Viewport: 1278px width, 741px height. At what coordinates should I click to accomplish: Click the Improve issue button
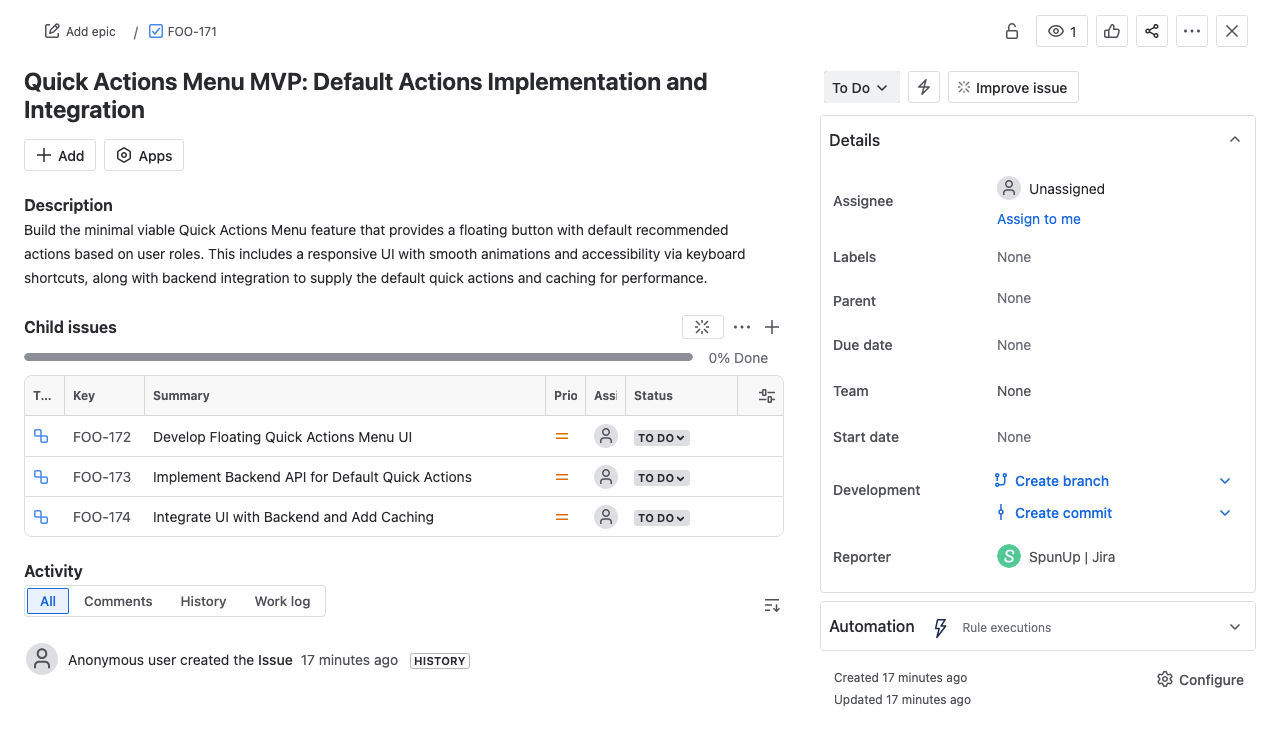[1013, 87]
